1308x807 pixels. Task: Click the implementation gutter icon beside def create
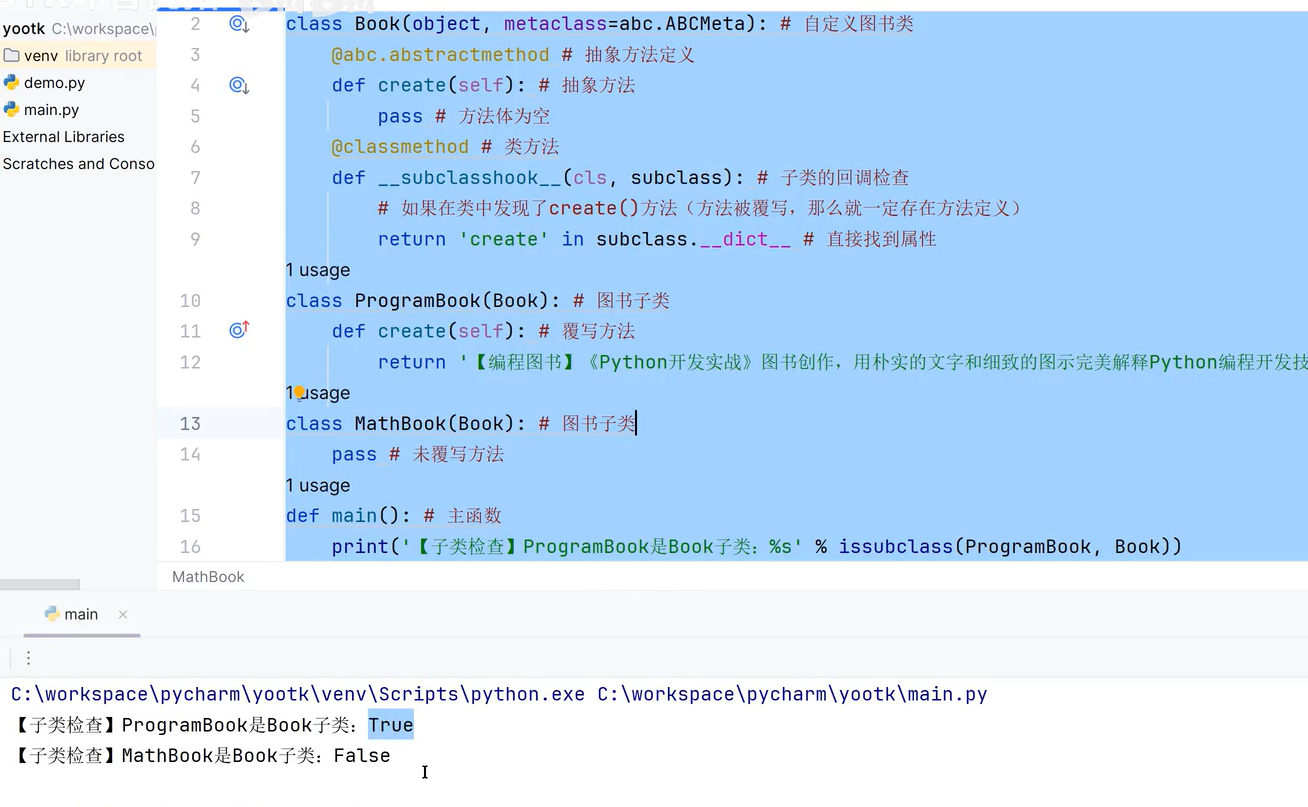click(238, 85)
